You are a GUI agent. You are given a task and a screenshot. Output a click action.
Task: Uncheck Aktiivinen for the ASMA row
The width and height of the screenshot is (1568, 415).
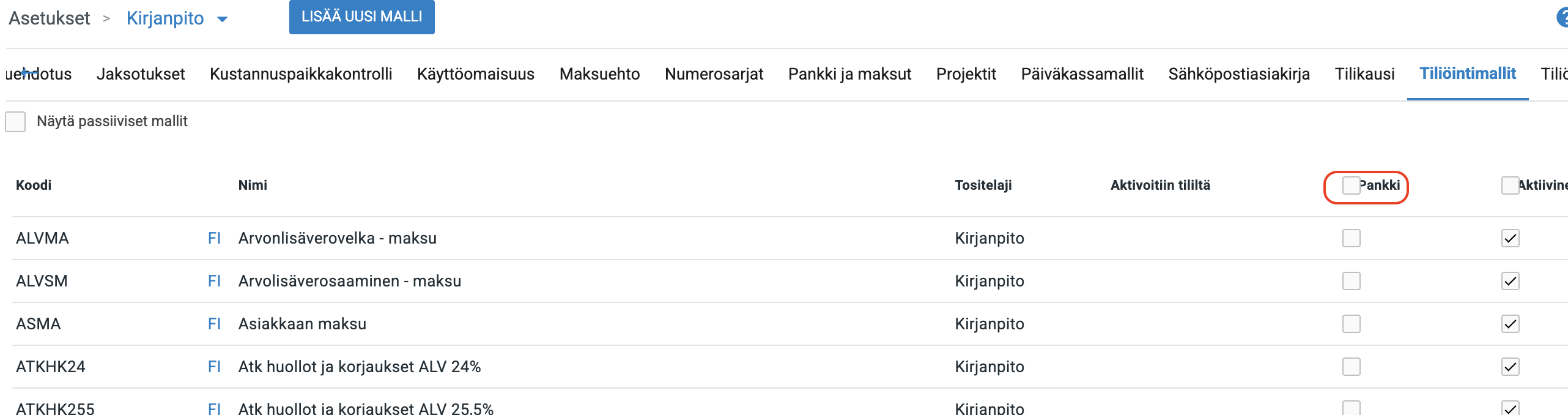pyautogui.click(x=1511, y=323)
